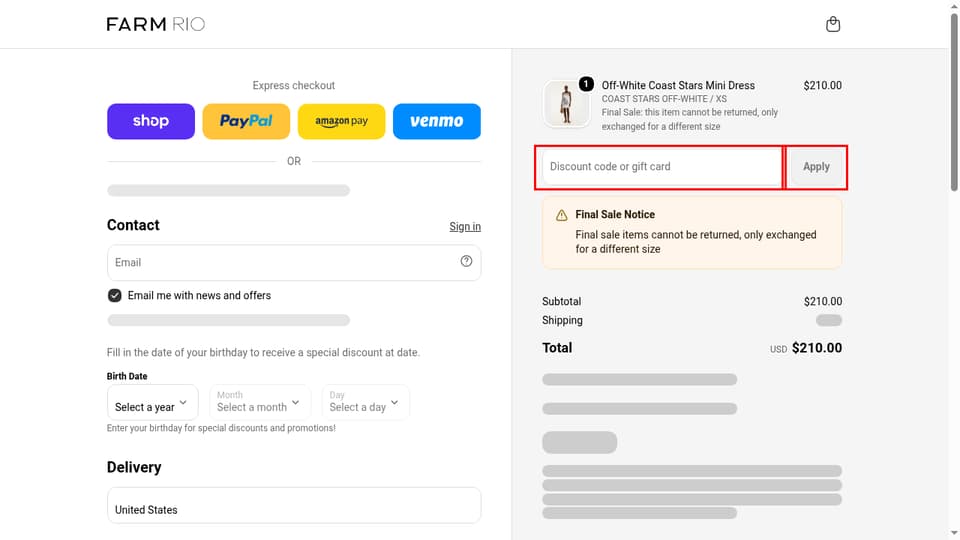The width and height of the screenshot is (960, 540).
Task: Pay with Amazon Pay
Action: click(342, 121)
